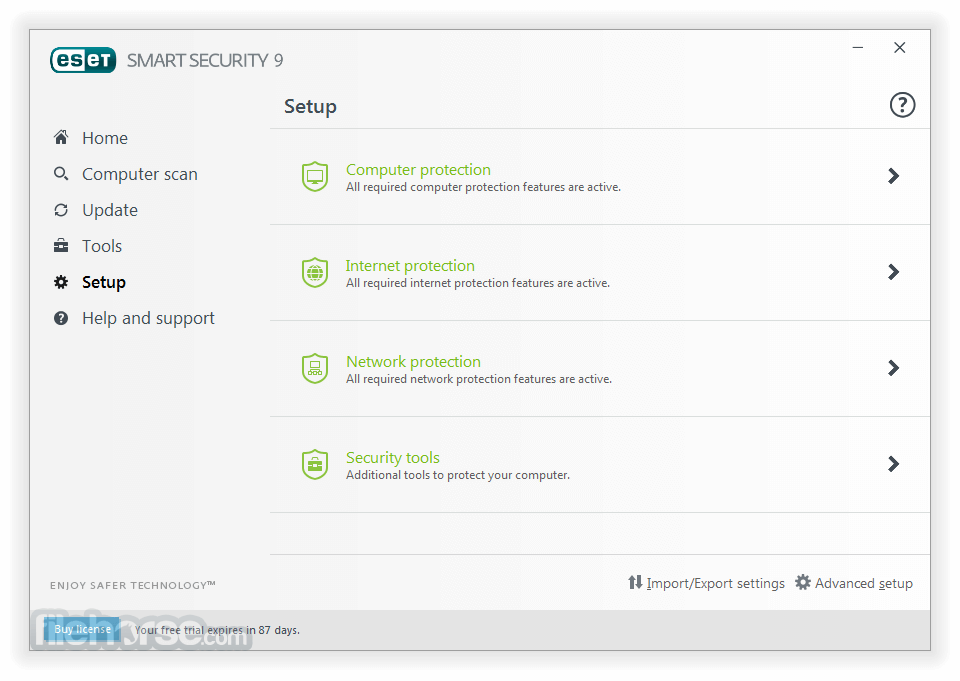
Task: Click the Computer scan magnifier icon
Action: 61,174
